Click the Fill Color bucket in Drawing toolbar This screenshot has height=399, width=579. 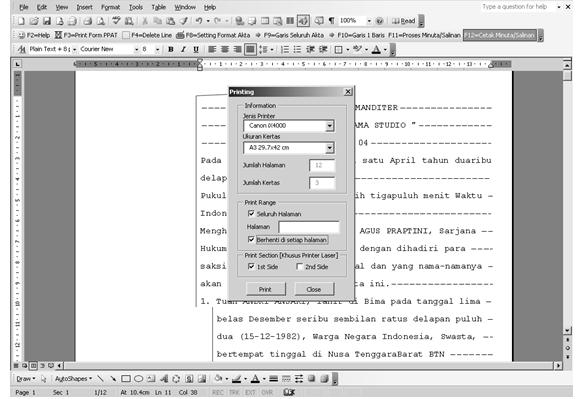(219, 379)
